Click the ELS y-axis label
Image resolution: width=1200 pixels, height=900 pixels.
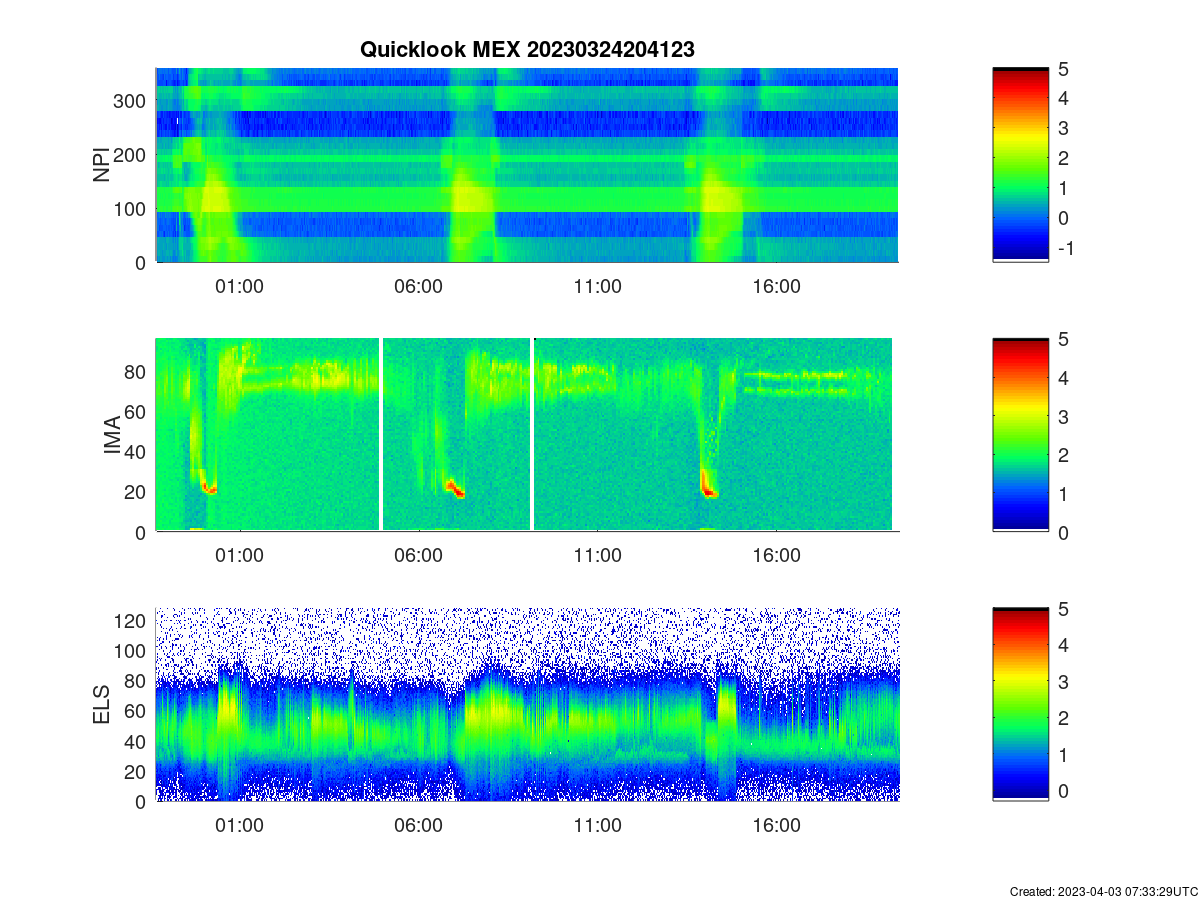[x=101, y=705]
